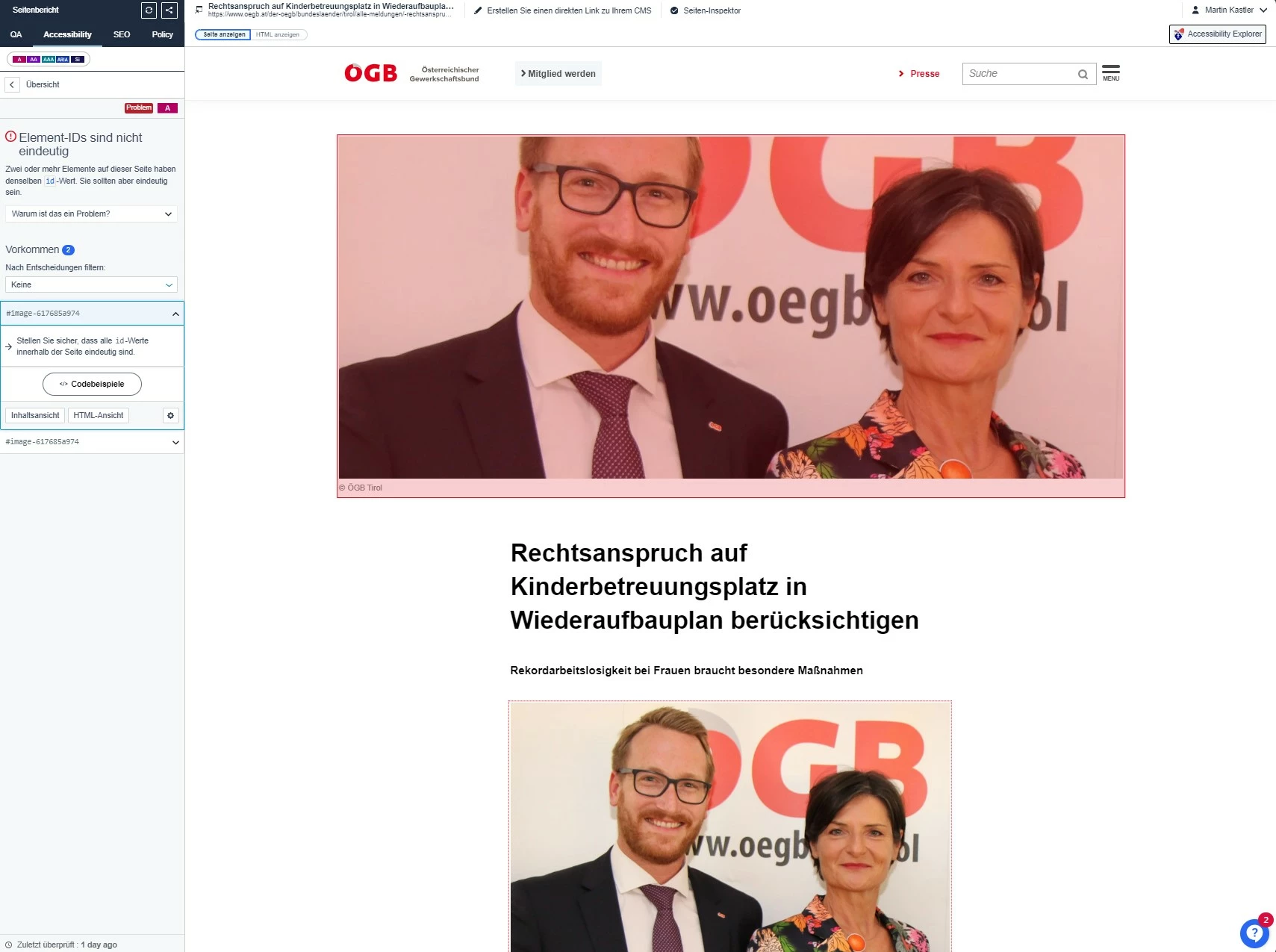Open the hamburger MENU icon
1276x952 pixels.
pyautogui.click(x=1111, y=73)
